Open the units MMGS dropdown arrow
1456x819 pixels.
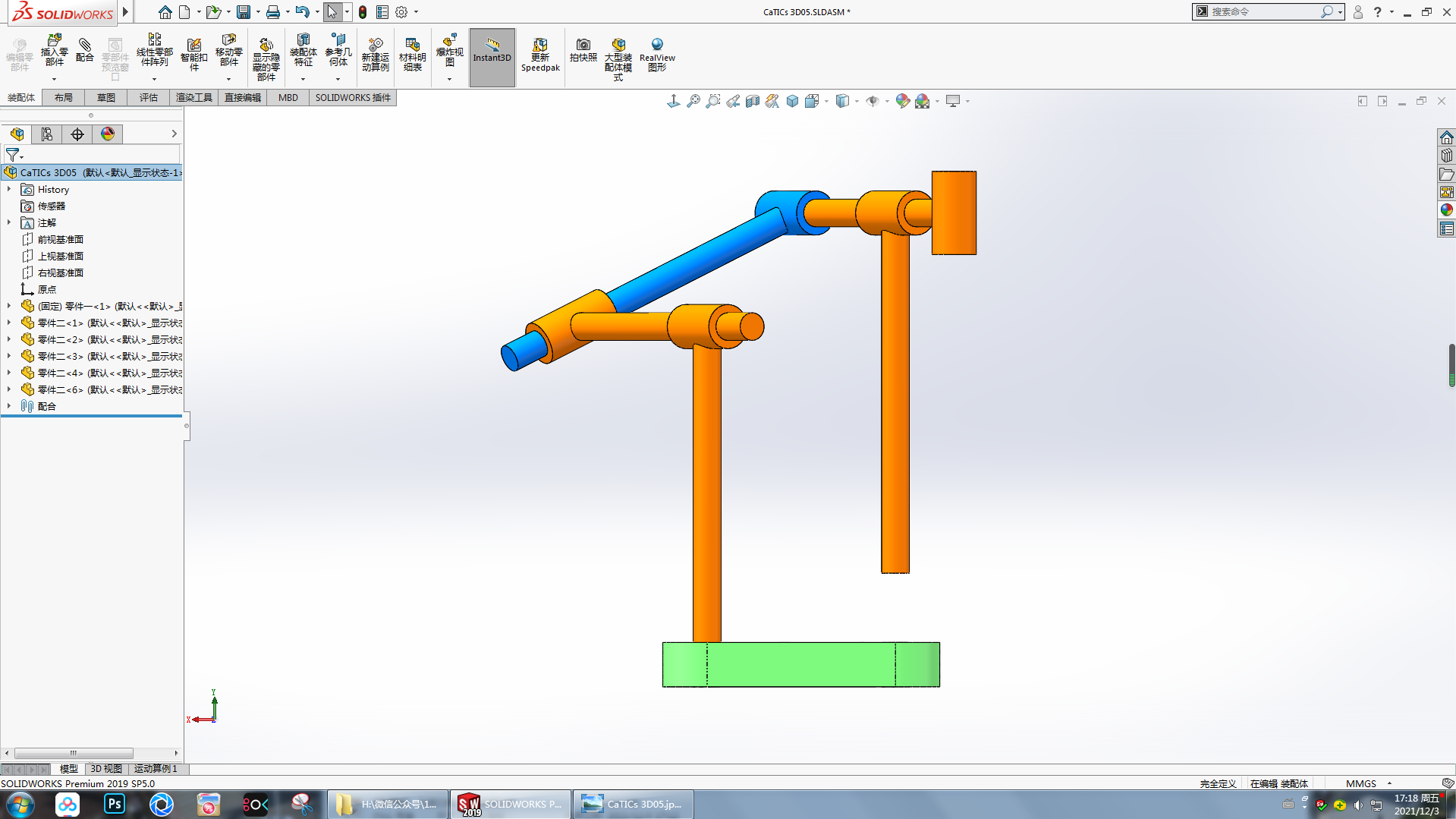1389,783
